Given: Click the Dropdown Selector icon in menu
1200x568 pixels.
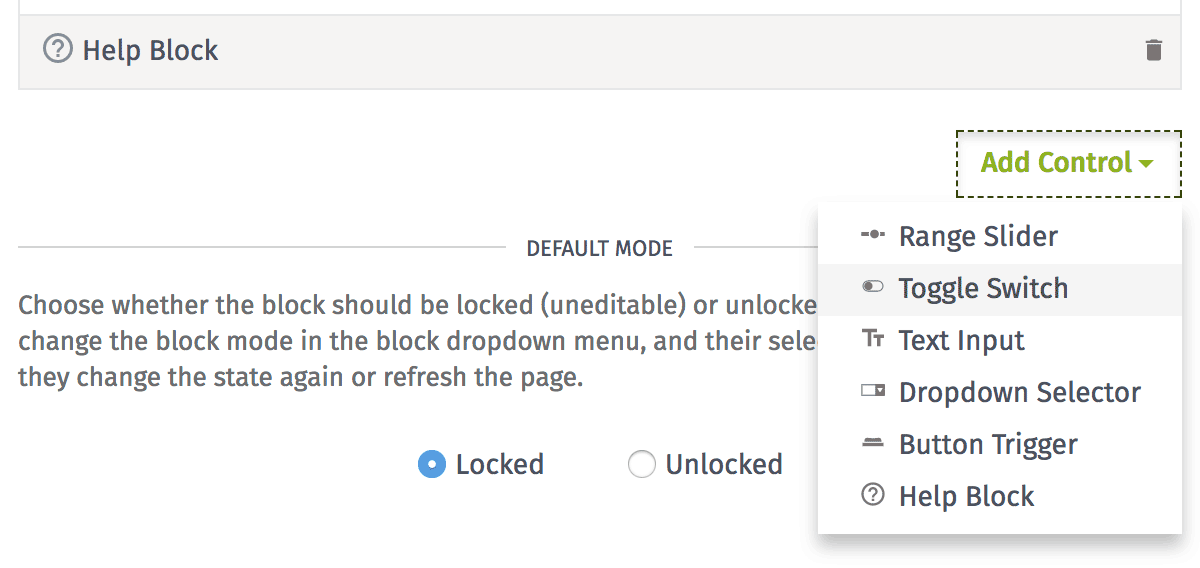Looking at the screenshot, I should click(x=872, y=392).
